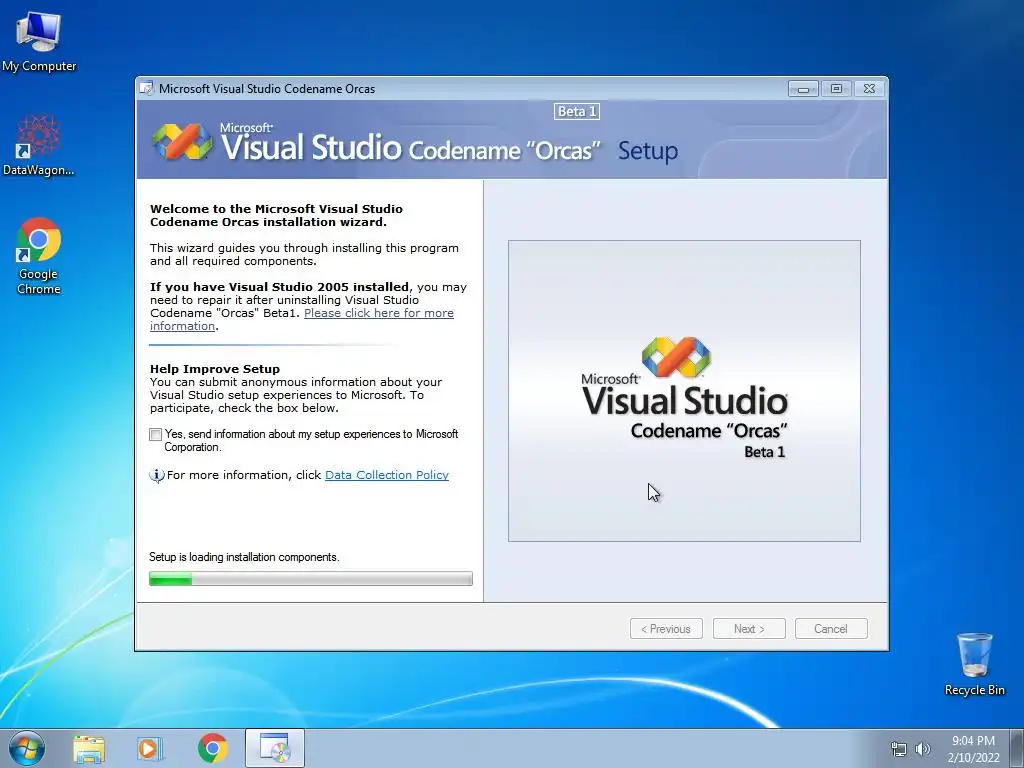
Task: Click the 'Welcome to the Microsoft Visual Studio' heading
Action: (x=276, y=216)
